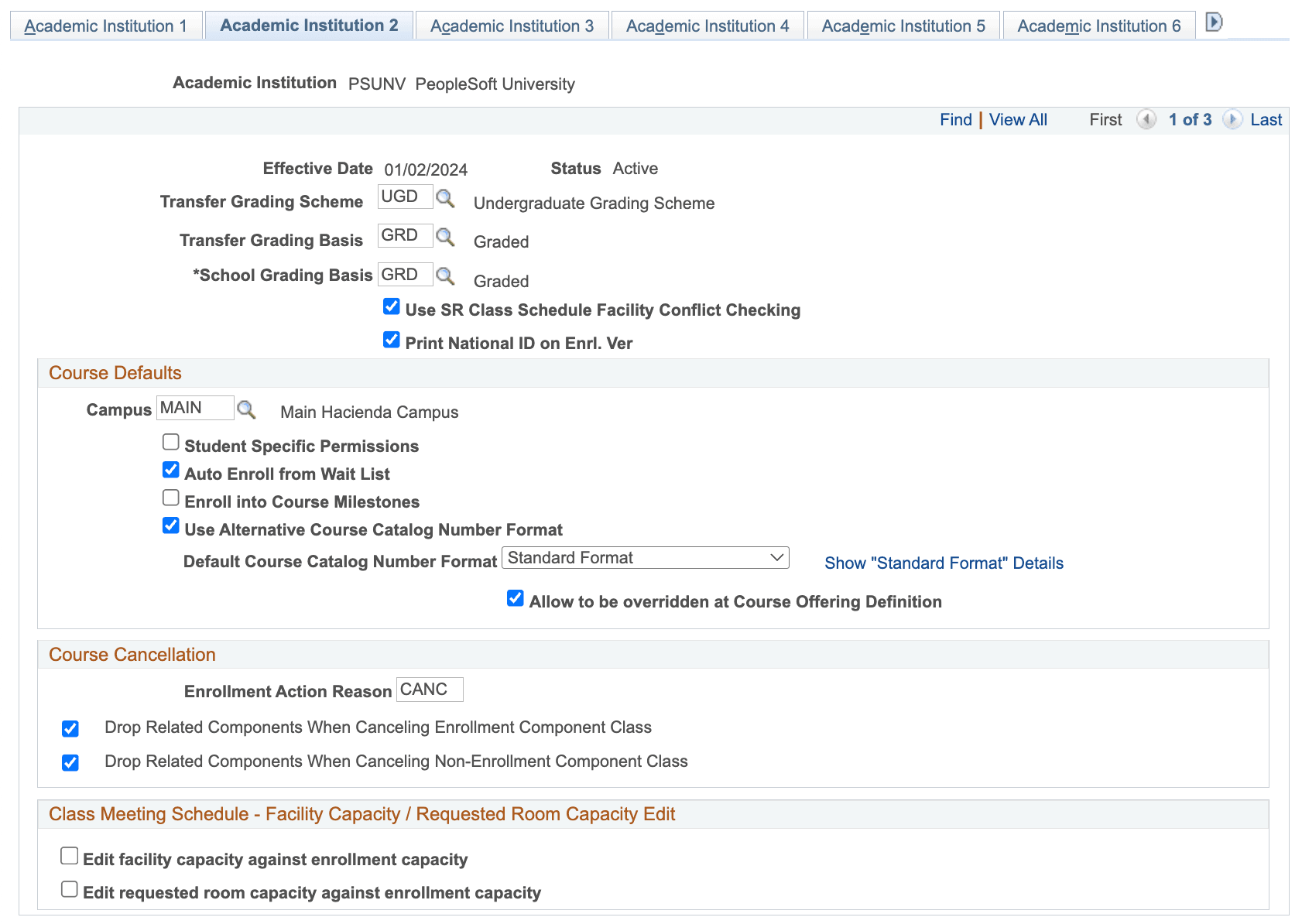Click the Last record navigation link

1266,119
